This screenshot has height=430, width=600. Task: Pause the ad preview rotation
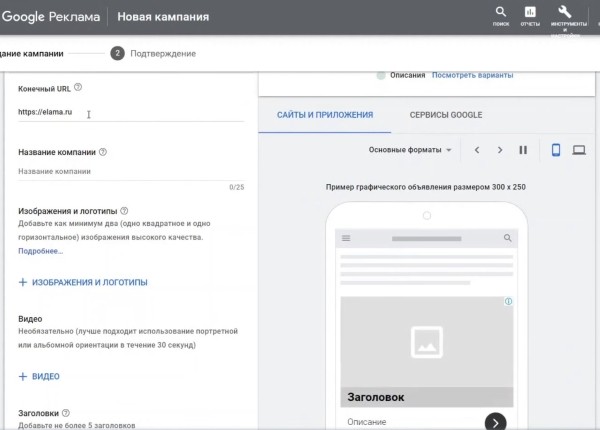(522, 150)
